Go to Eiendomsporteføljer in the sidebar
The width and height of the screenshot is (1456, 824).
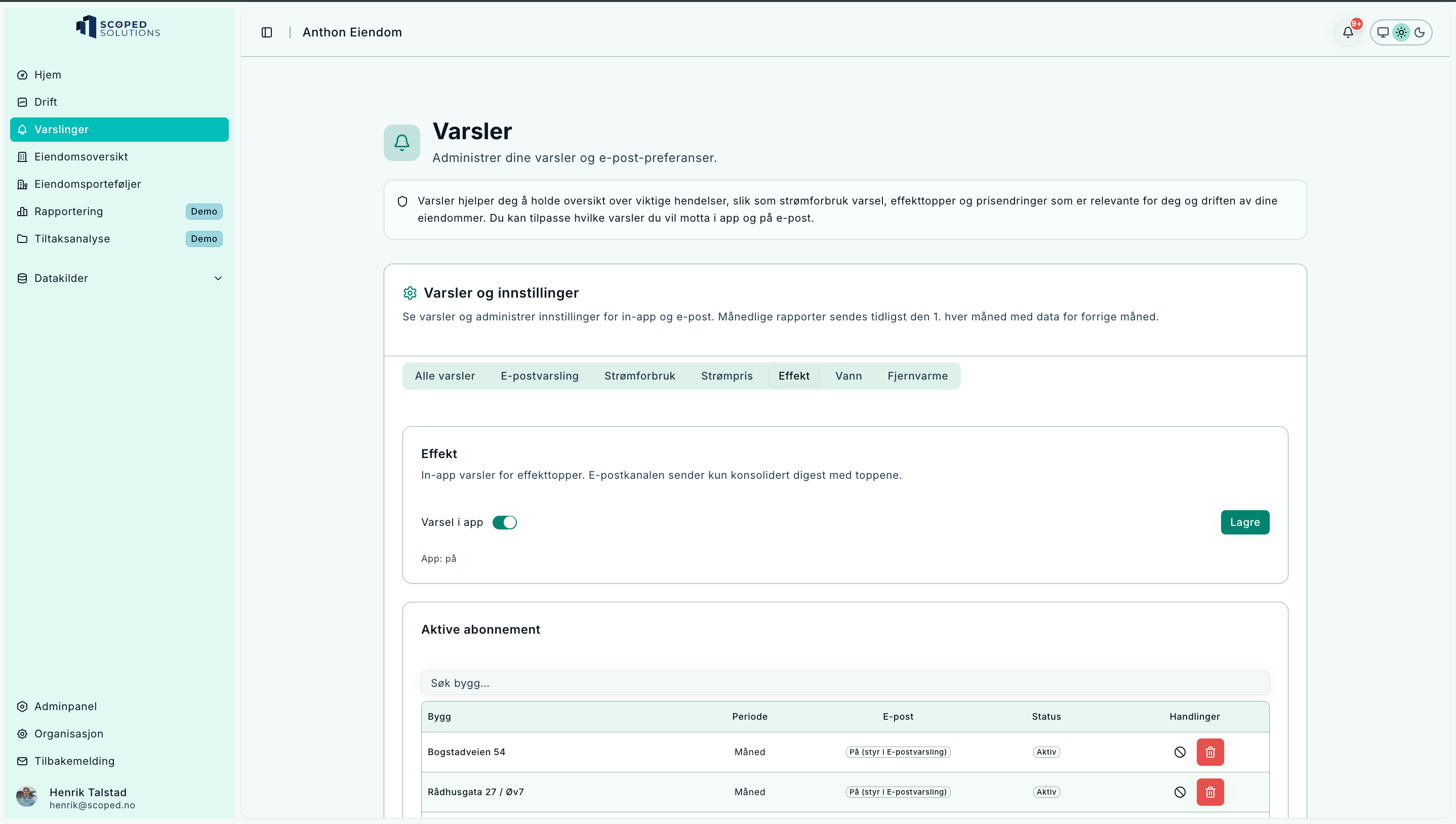tap(87, 184)
